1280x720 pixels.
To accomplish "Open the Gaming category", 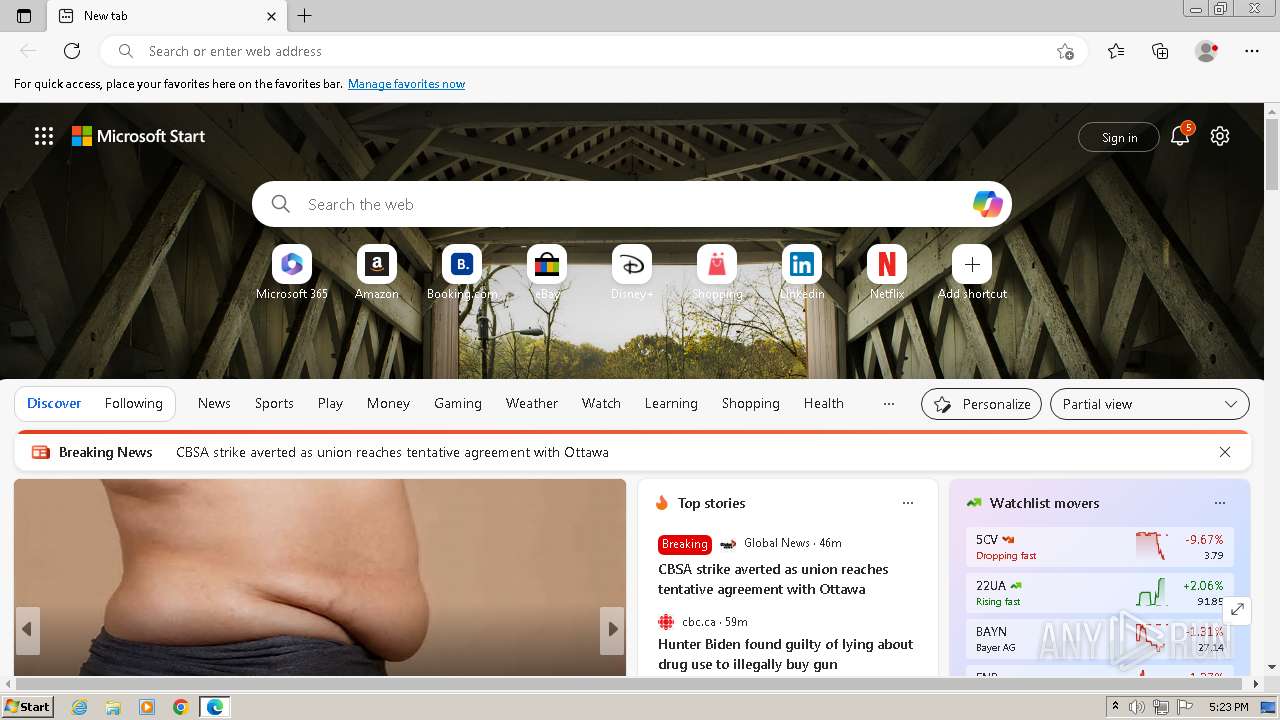I will (458, 404).
